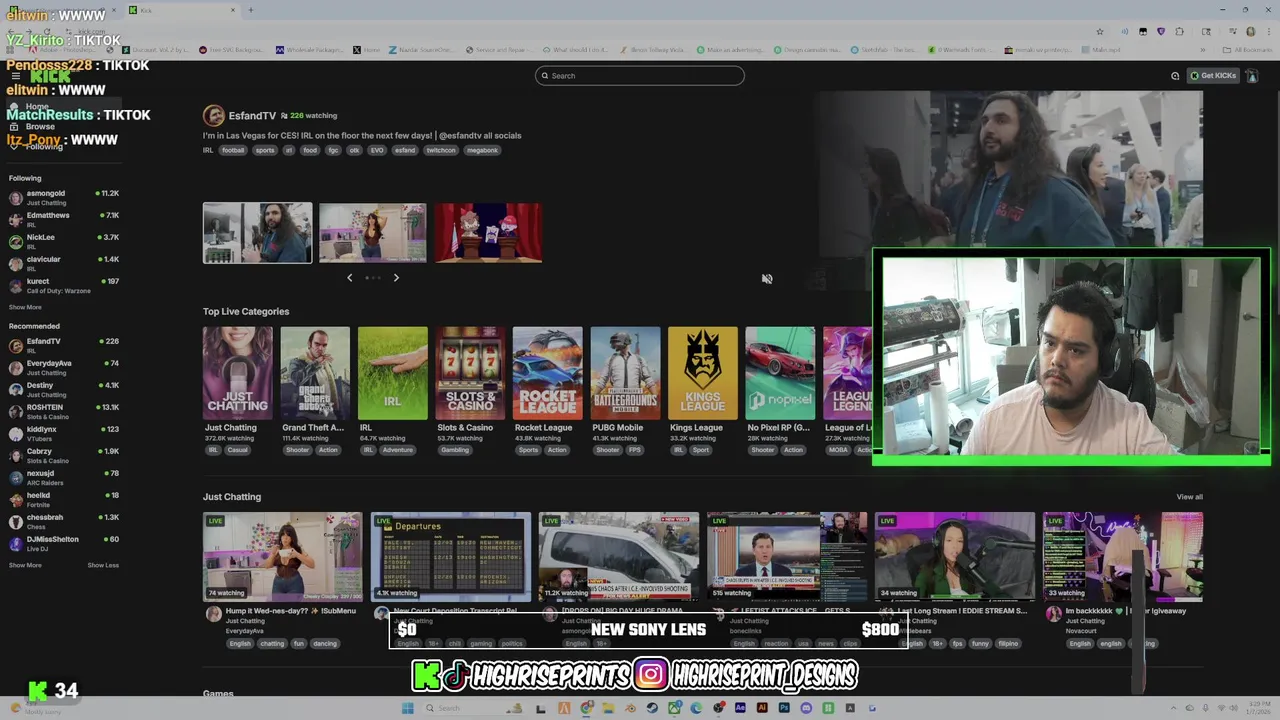The height and width of the screenshot is (720, 1280).
Task: Go to the previous featured stream carousel arrow
Action: [349, 278]
